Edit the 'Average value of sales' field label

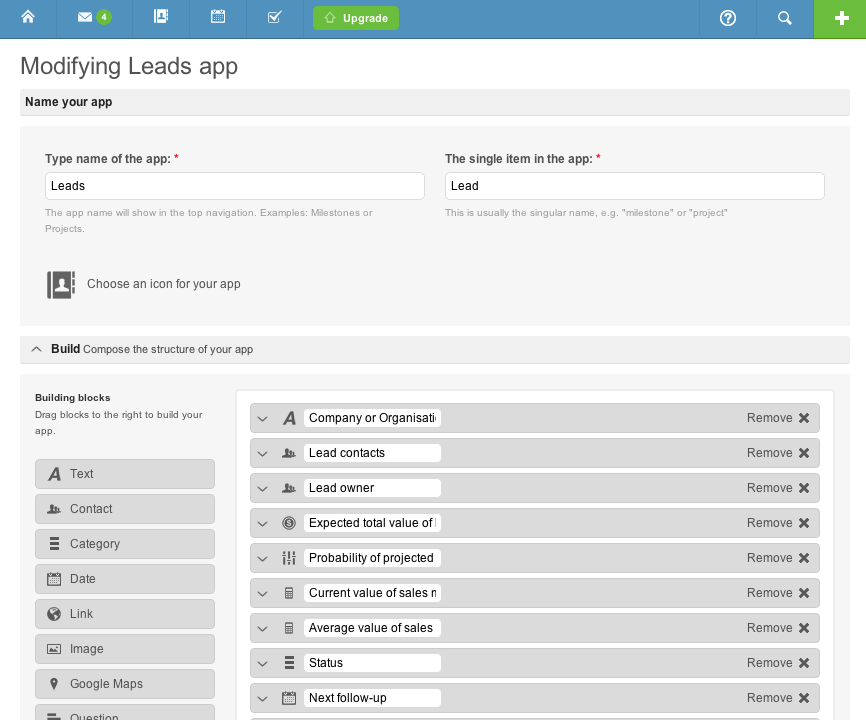[372, 628]
